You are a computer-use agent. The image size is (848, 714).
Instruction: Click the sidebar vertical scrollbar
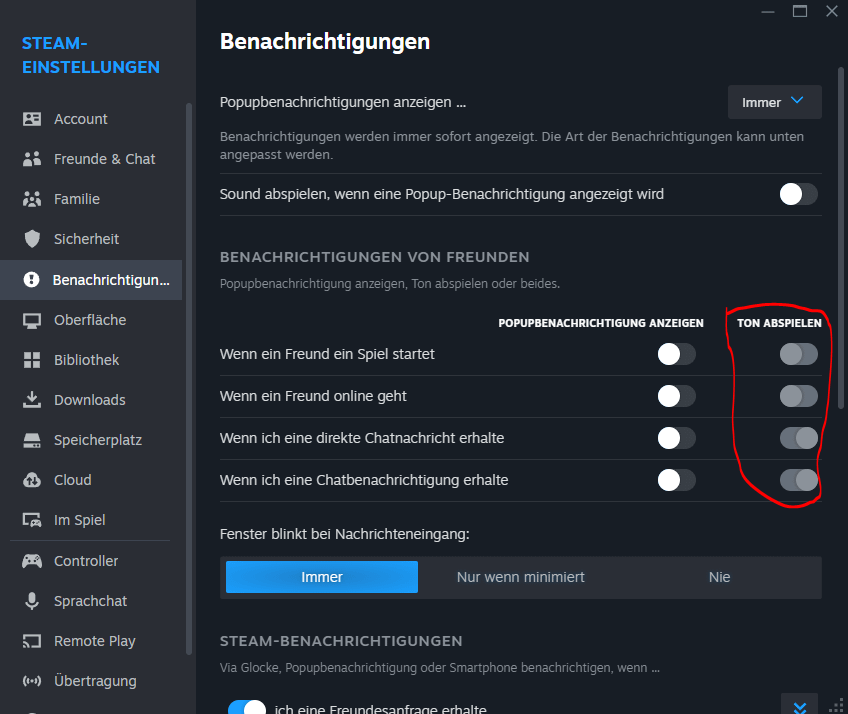[189, 380]
